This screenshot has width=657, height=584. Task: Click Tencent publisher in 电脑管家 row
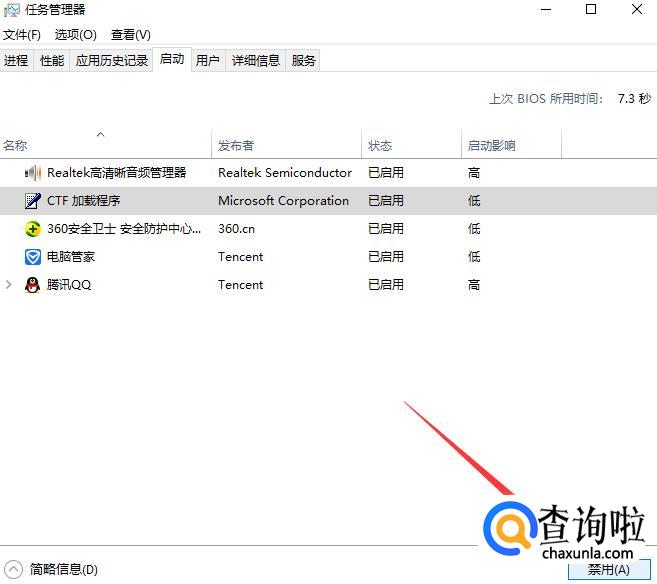pyautogui.click(x=241, y=257)
